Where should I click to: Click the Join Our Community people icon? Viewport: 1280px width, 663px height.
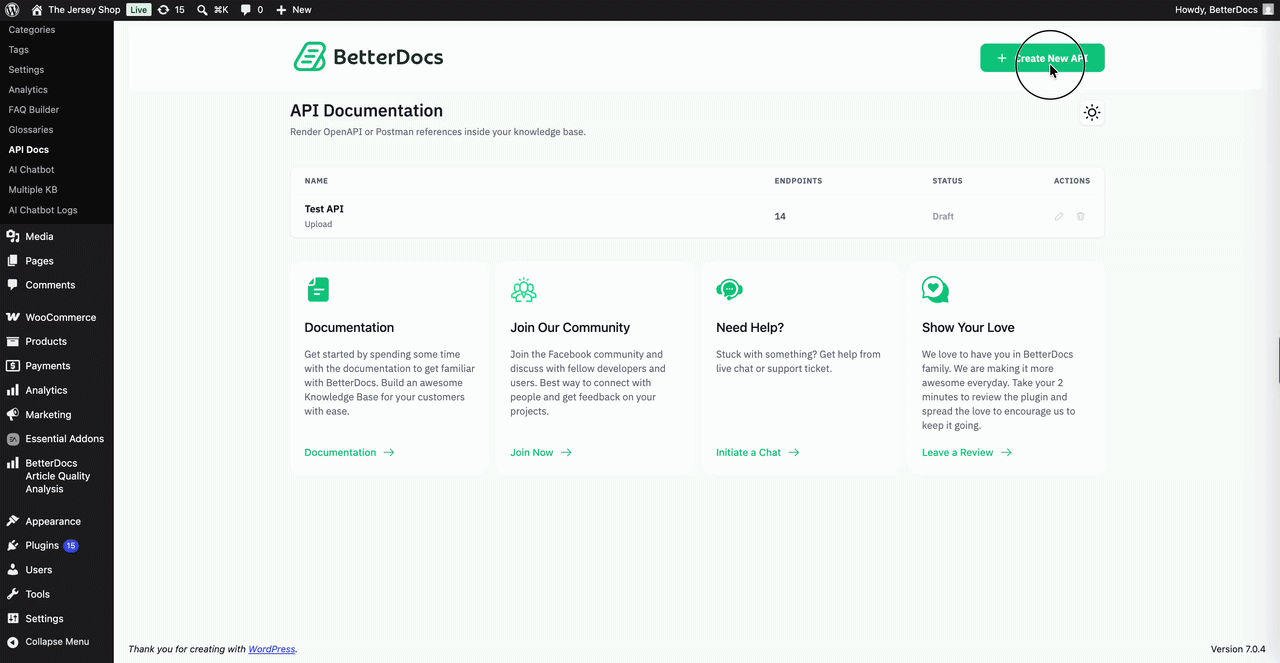click(524, 290)
